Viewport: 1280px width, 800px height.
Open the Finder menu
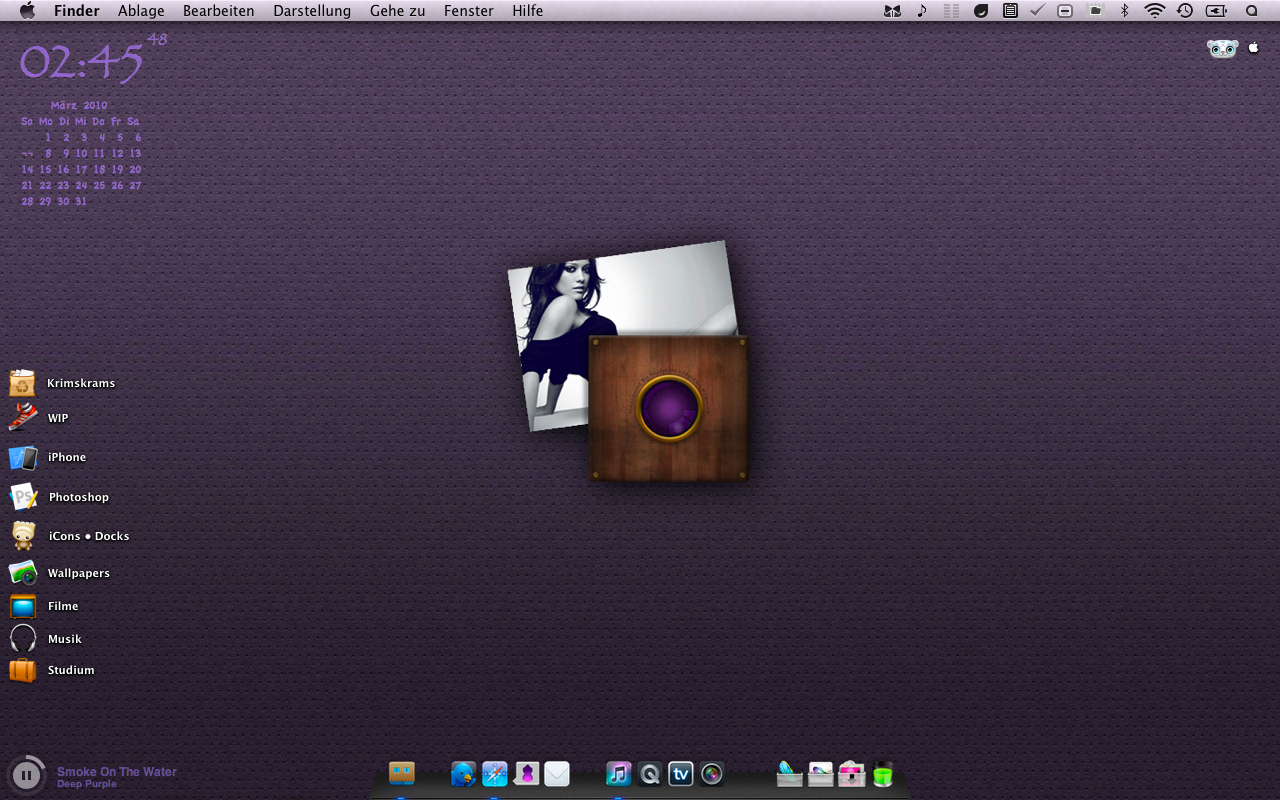77,11
